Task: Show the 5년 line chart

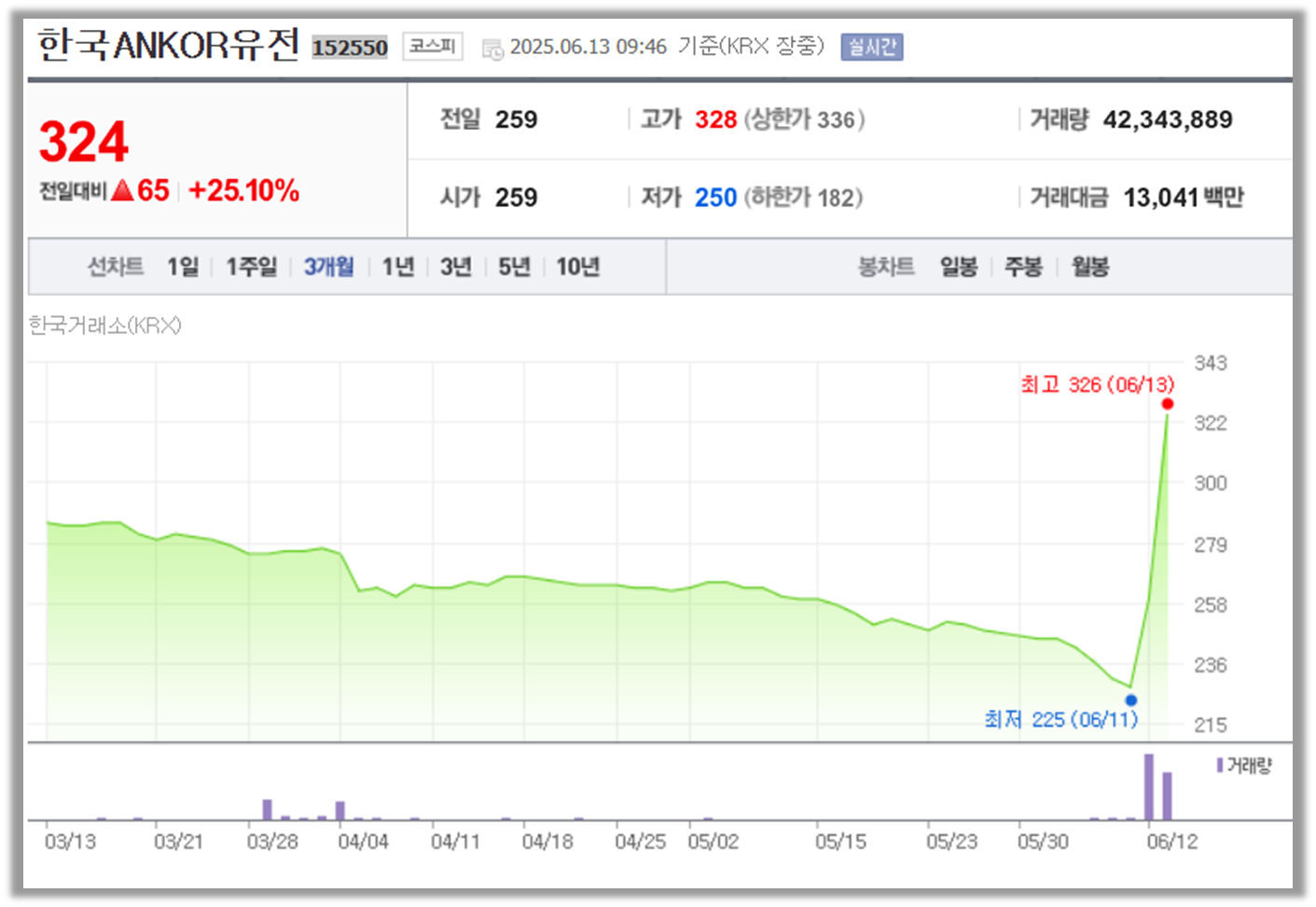Action: point(514,267)
